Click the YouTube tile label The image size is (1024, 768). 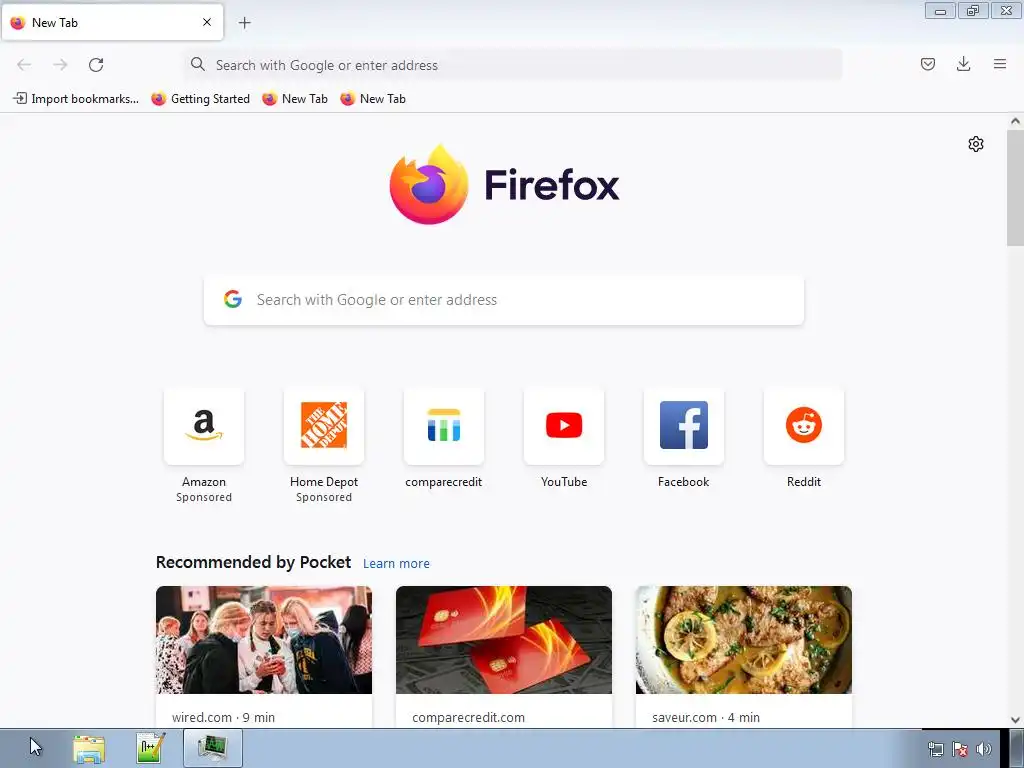[x=564, y=482]
